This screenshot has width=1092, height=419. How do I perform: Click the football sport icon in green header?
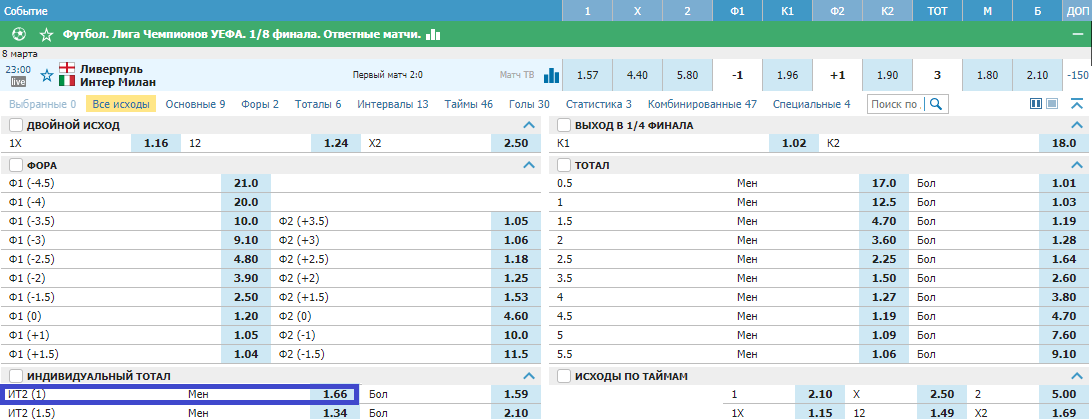(x=19, y=33)
